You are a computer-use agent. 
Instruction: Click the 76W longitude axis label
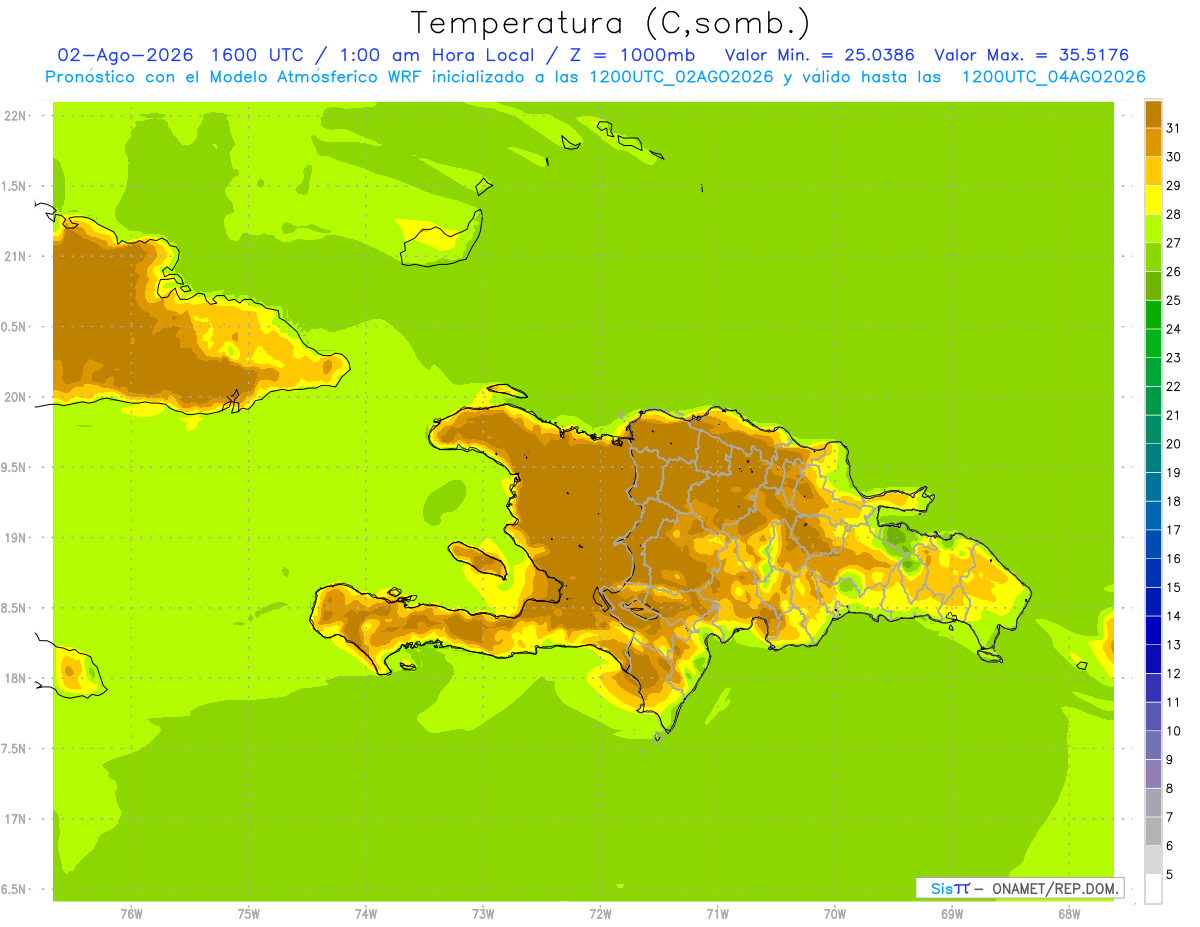pyautogui.click(x=131, y=914)
